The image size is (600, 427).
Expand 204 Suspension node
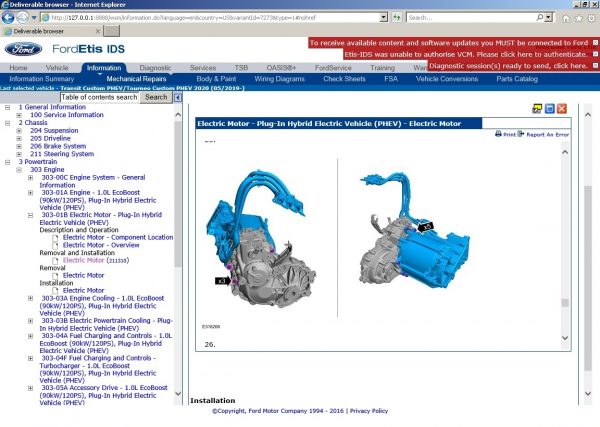click(x=19, y=131)
